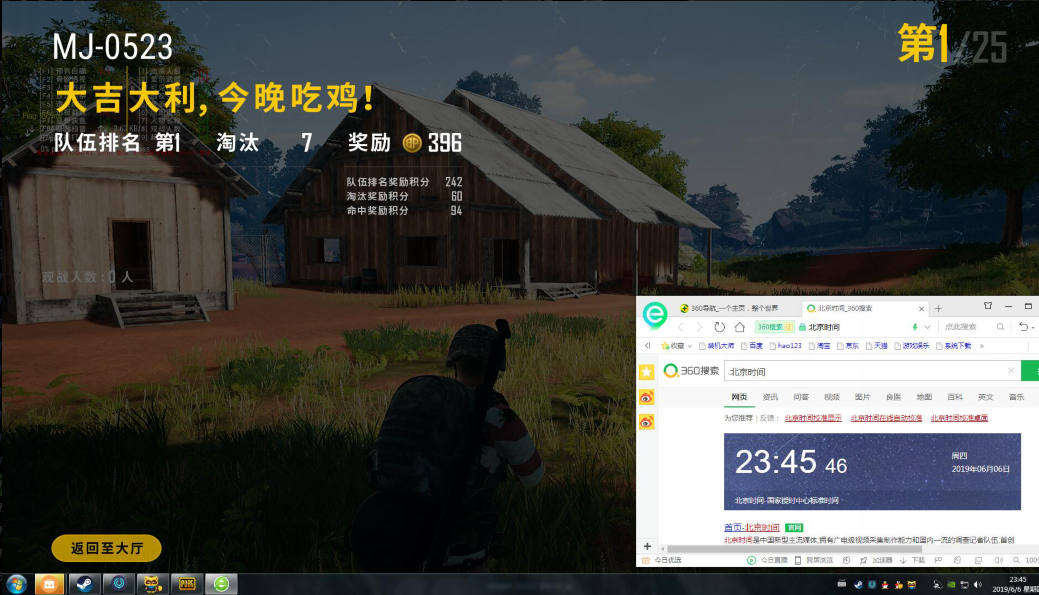Image resolution: width=1039 pixels, height=595 pixels.
Task: Reload the page in the 360 browser
Action: (720, 327)
